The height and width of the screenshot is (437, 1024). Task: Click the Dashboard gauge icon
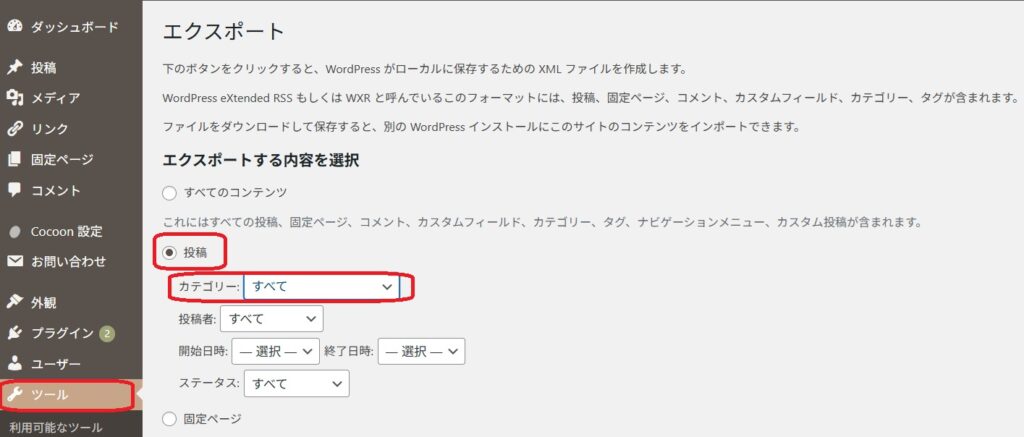[x=14, y=26]
